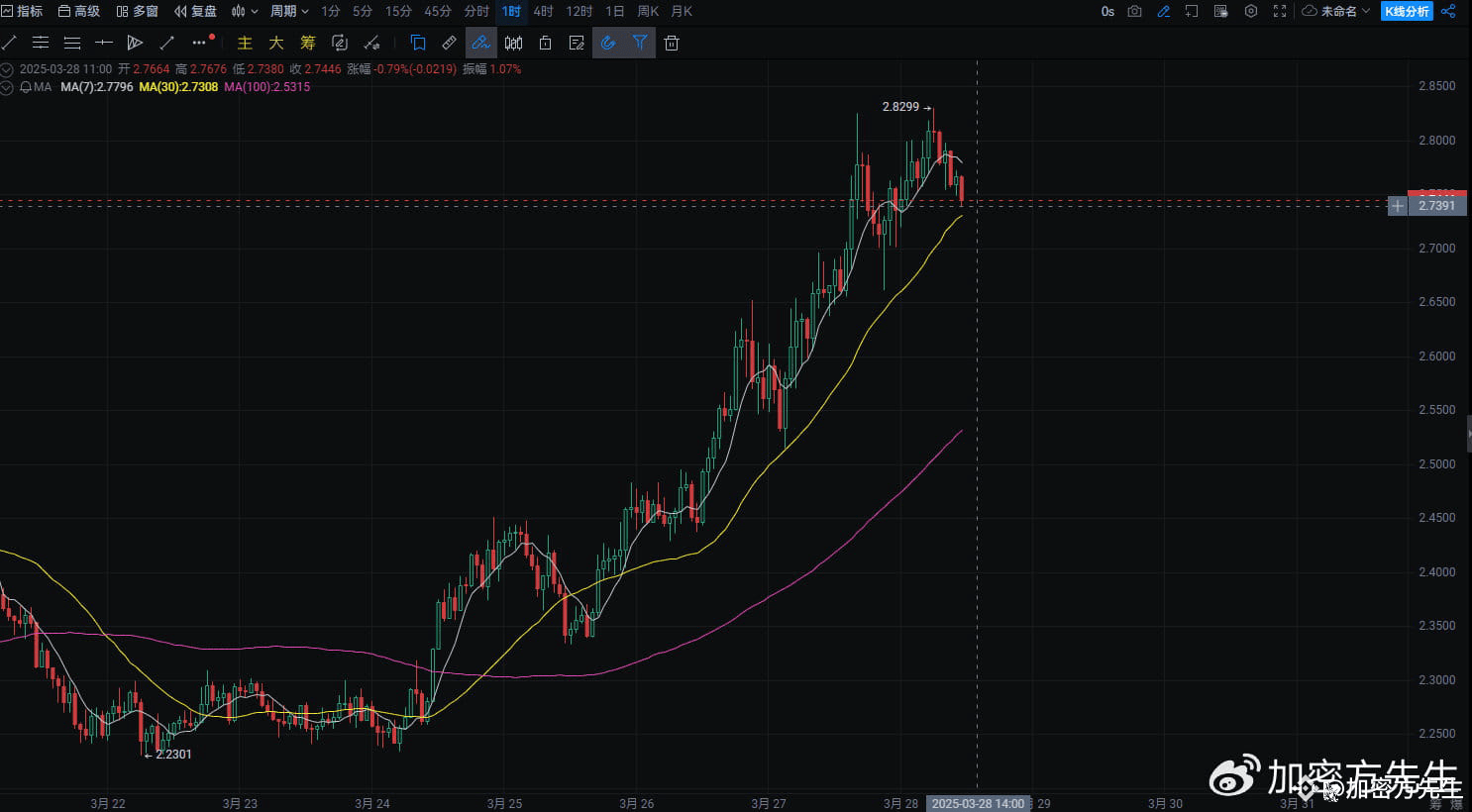
Task: Toggle the blue funnel filter button
Action: pos(640,43)
